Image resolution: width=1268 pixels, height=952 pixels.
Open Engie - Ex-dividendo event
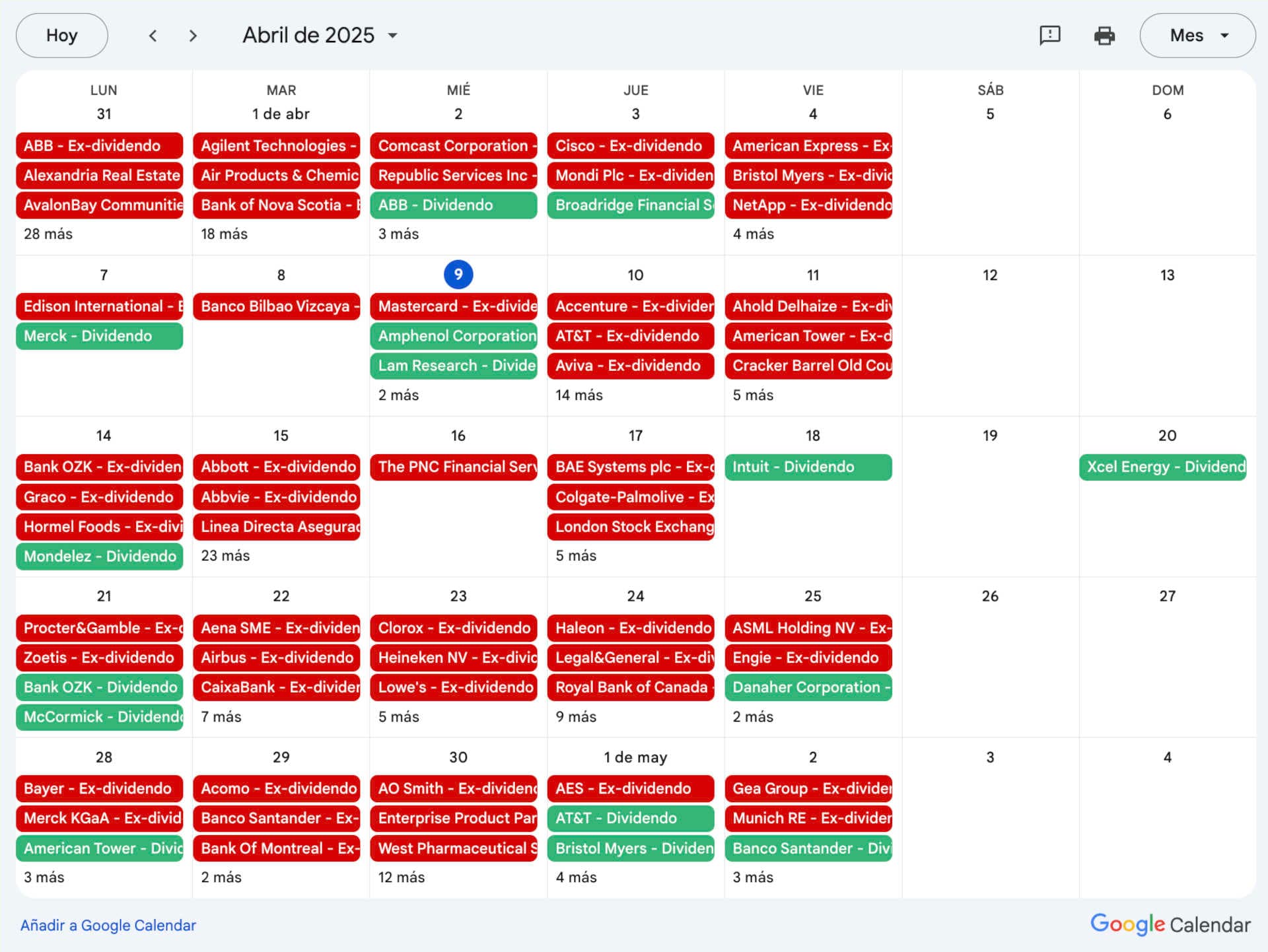click(x=808, y=657)
